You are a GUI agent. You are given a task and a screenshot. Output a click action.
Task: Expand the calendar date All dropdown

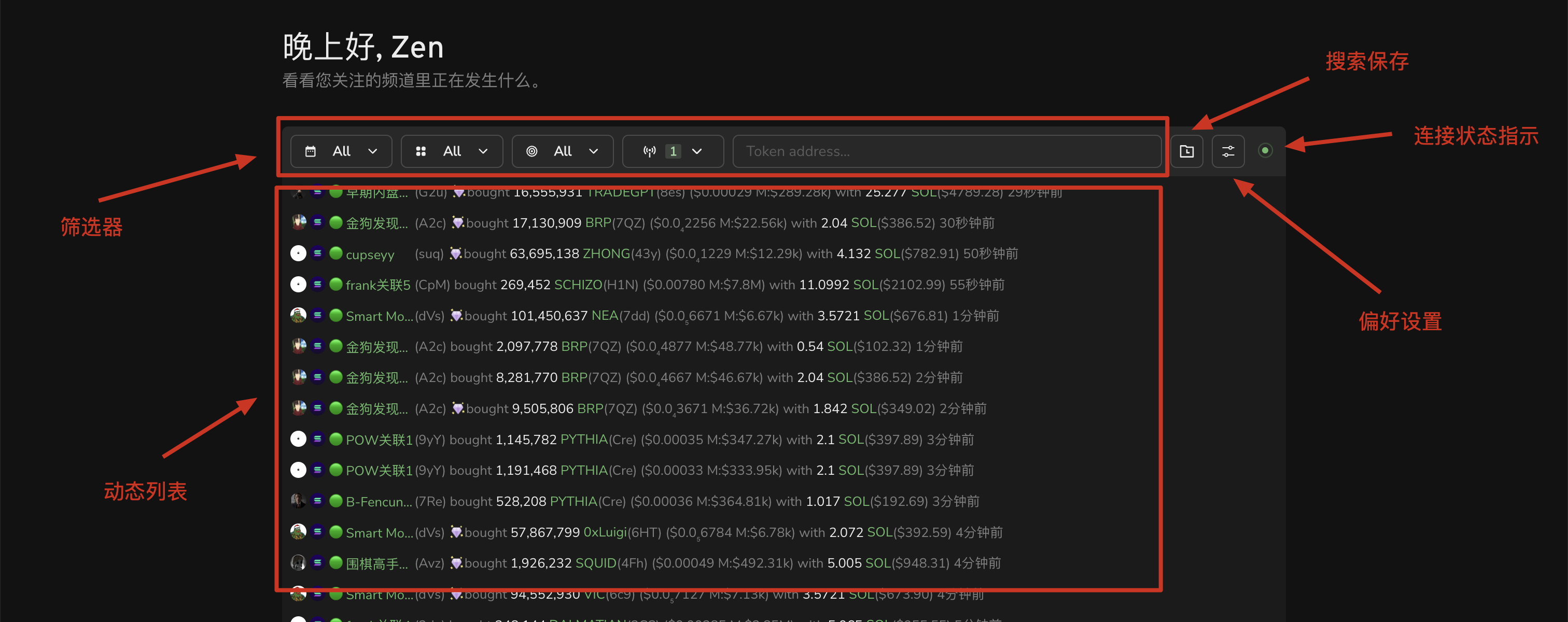[341, 151]
